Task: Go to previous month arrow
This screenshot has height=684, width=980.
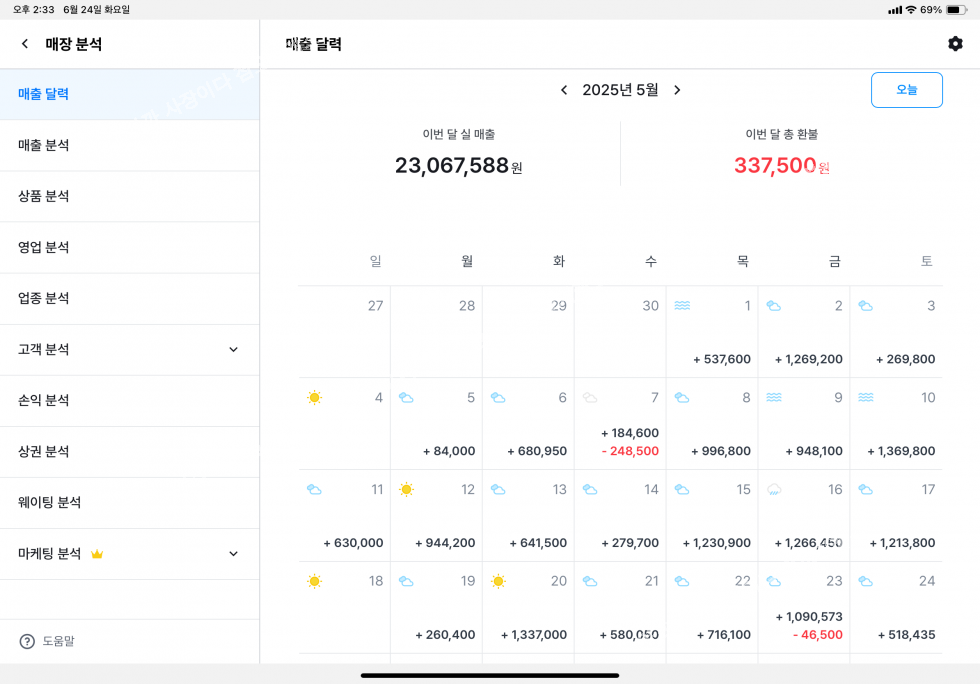Action: coord(564,90)
